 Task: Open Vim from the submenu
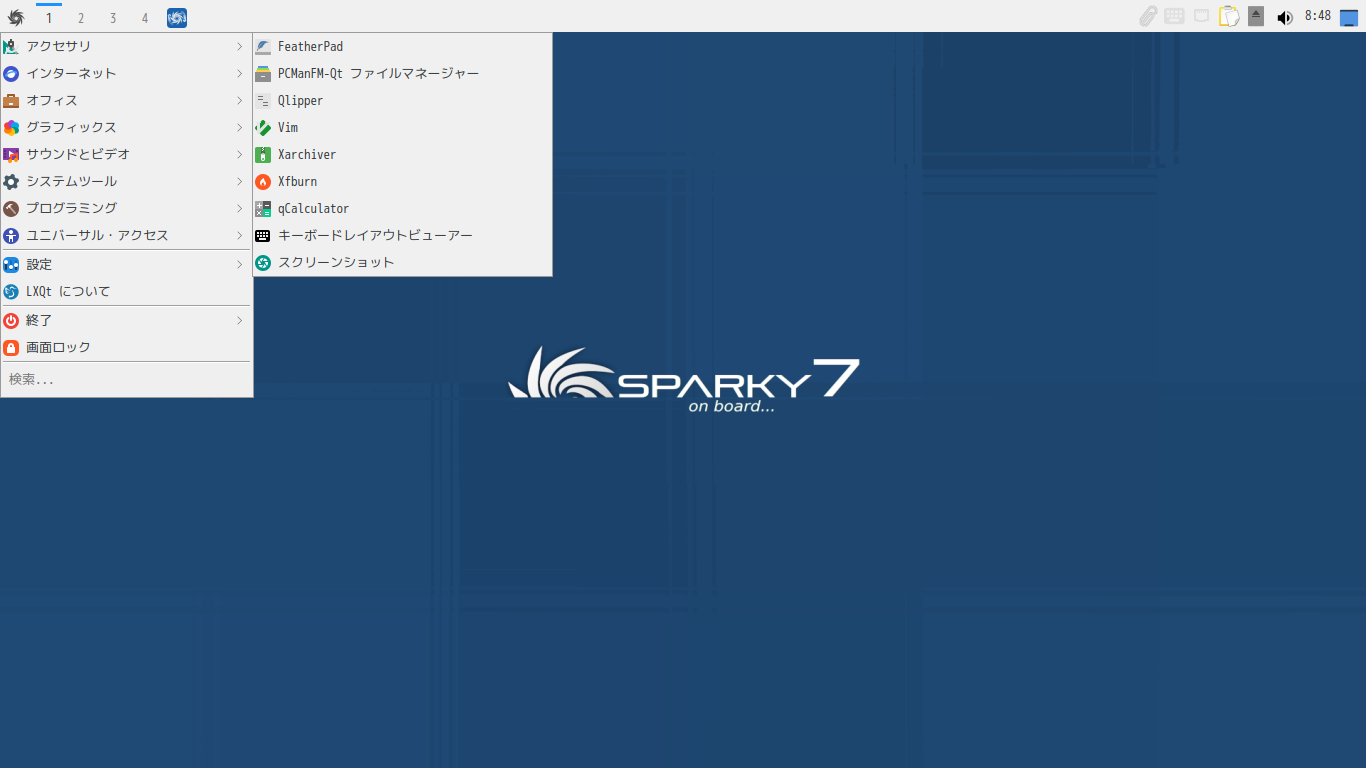pos(402,128)
